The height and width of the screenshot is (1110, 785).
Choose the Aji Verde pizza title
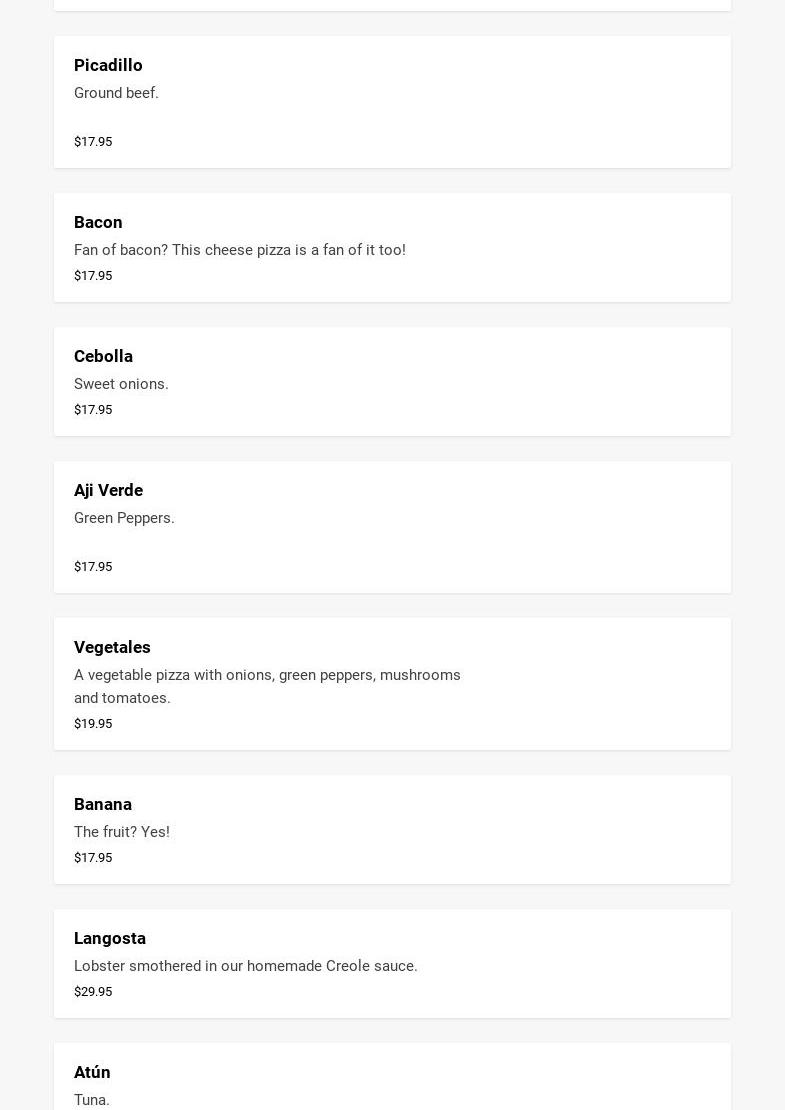coord(108,490)
